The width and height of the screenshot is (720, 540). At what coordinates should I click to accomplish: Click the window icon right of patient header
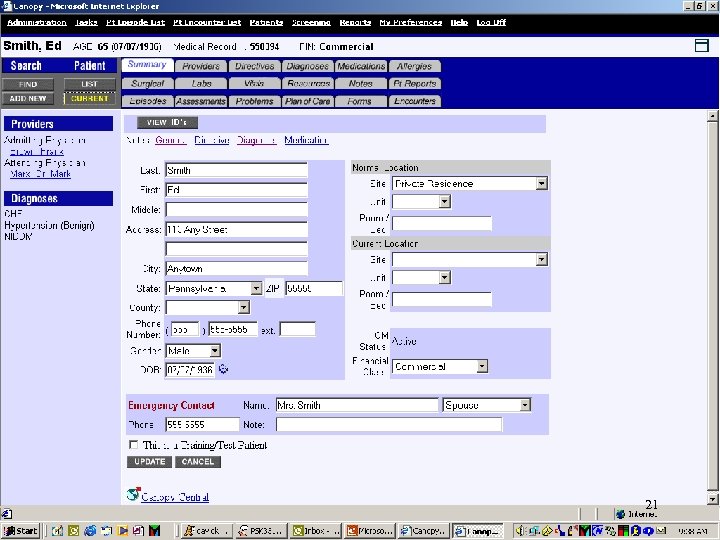coord(702,45)
